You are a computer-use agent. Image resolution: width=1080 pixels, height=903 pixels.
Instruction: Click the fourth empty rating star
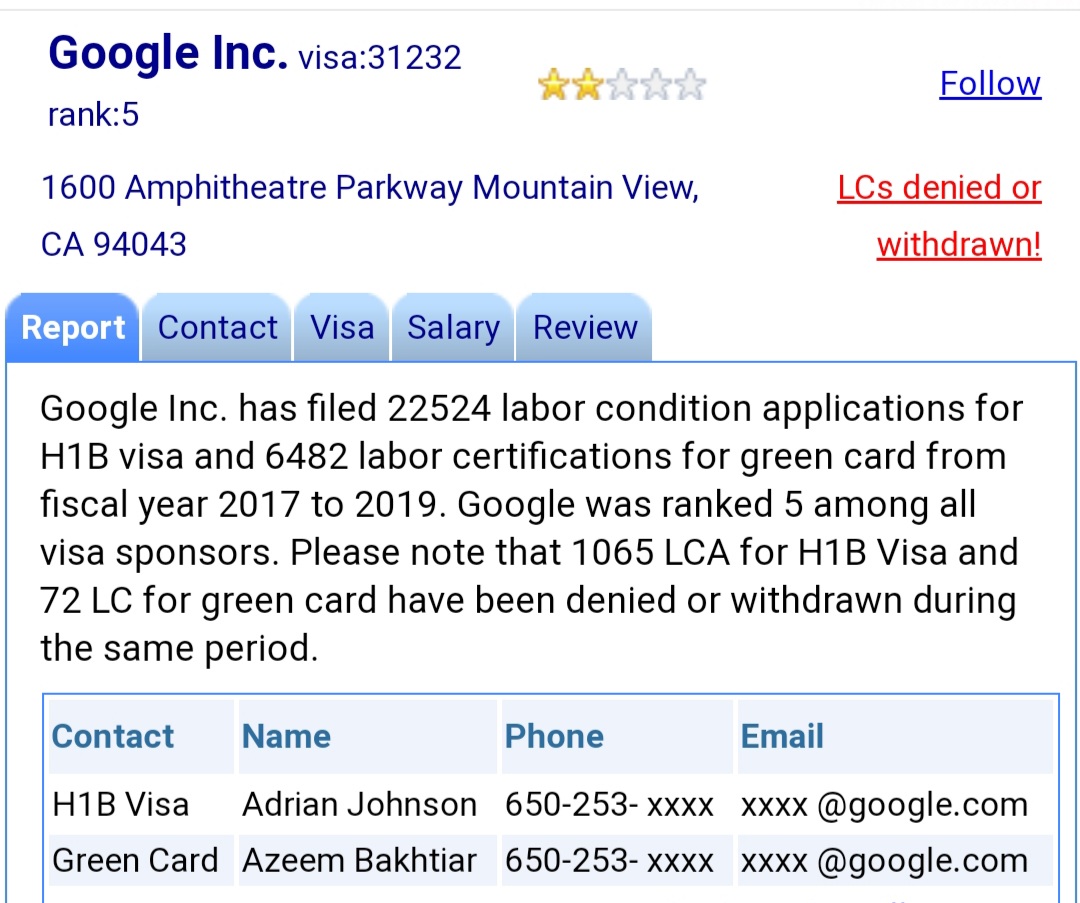pos(655,86)
